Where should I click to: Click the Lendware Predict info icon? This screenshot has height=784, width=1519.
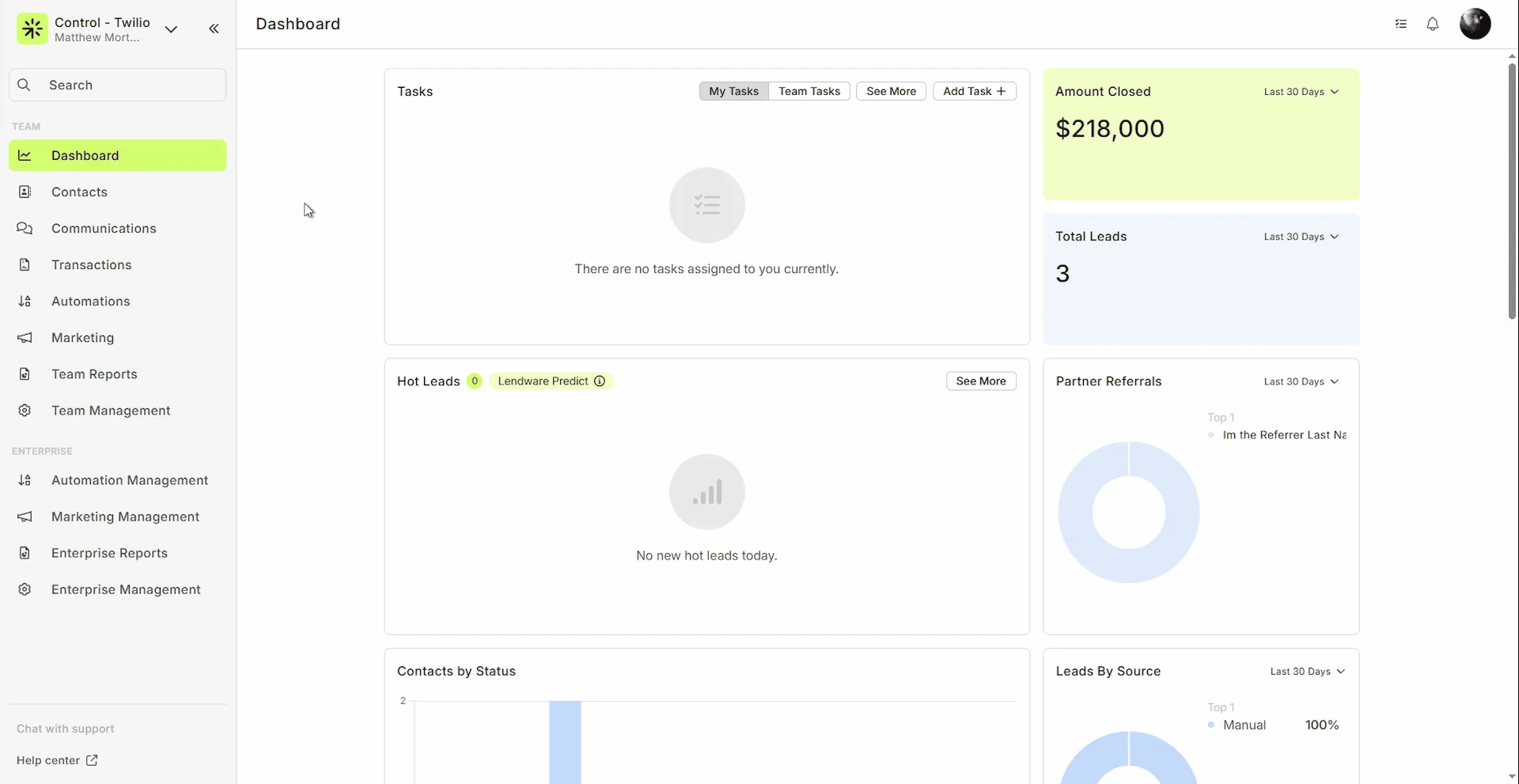(x=600, y=381)
